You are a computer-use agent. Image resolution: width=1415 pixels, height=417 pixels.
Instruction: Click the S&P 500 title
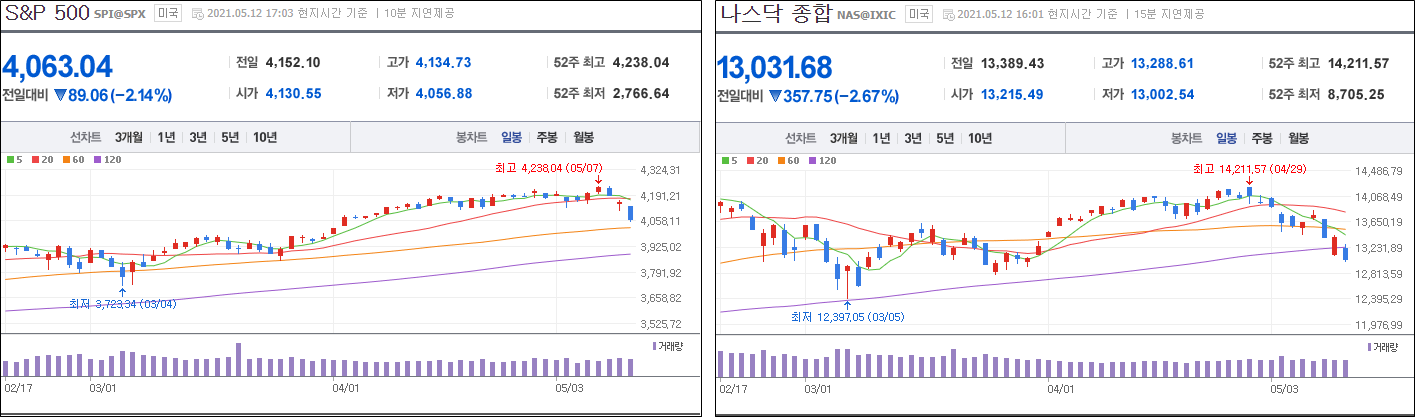click(x=46, y=14)
